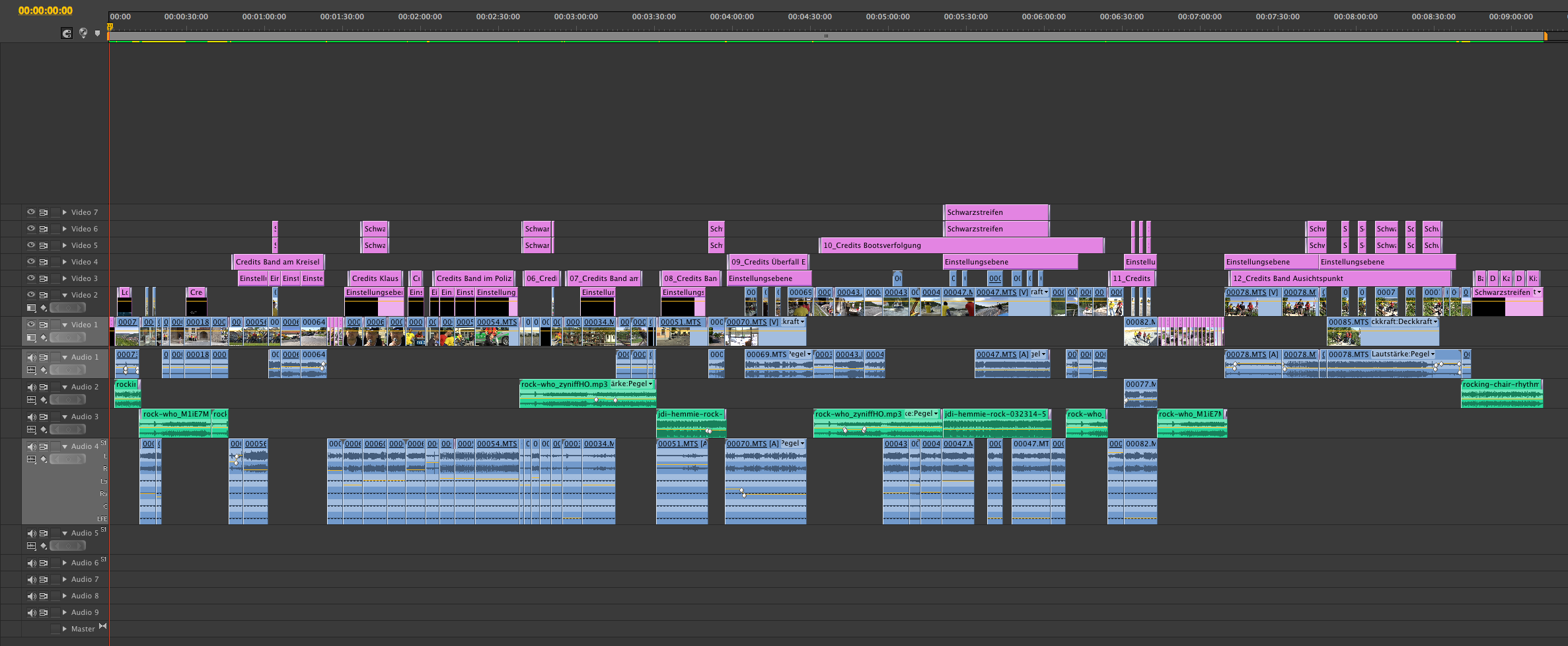
Task: Click the Set Encore Chapter Marker disc icon
Action: (x=83, y=33)
